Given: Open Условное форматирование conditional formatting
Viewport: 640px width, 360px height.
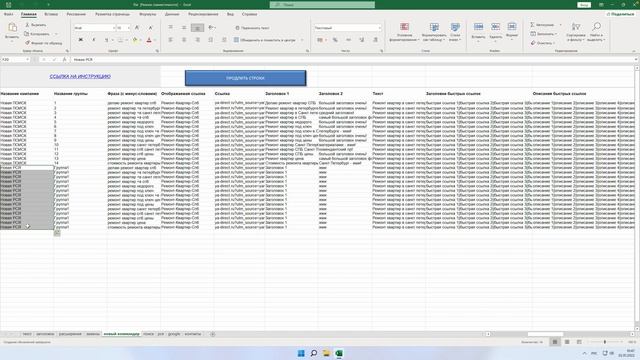Looking at the screenshot, I should 404,32.
